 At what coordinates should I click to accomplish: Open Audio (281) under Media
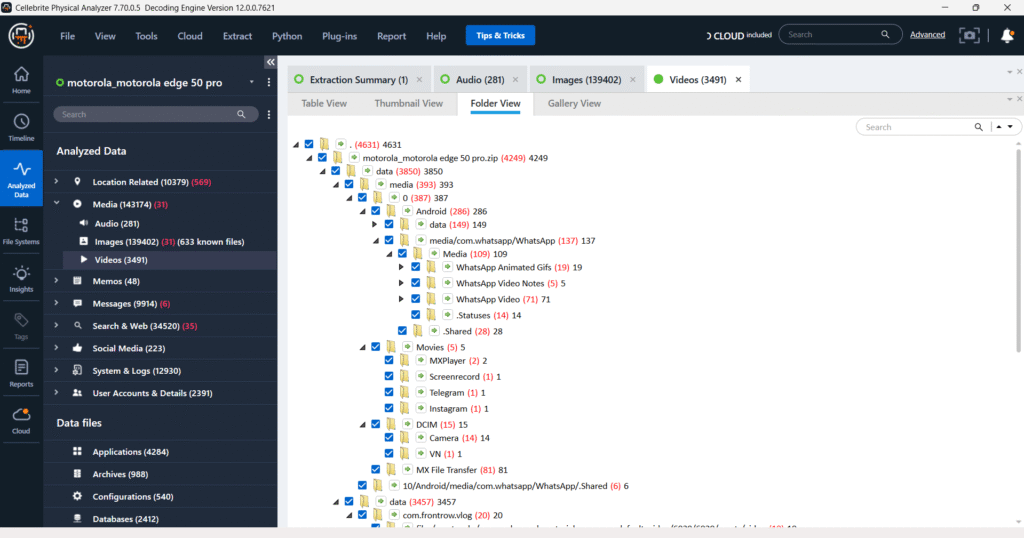(x=117, y=223)
